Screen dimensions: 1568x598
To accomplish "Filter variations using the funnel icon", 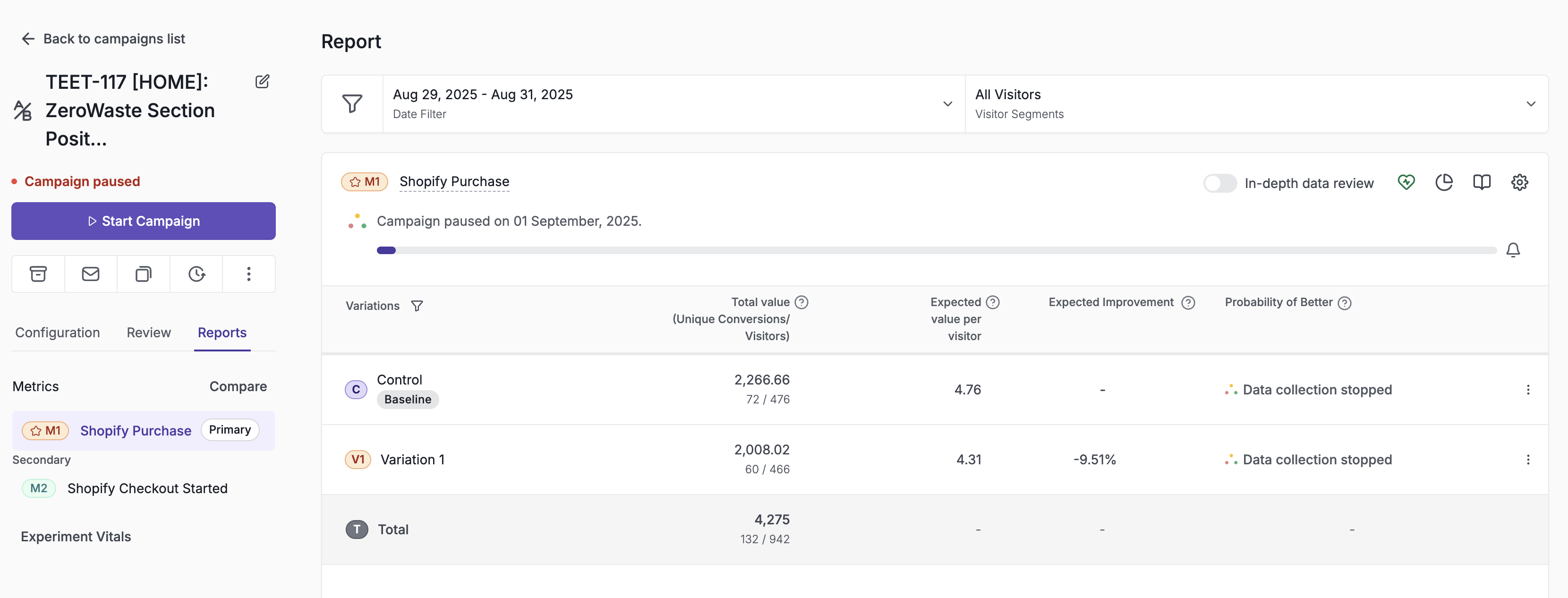I will [417, 306].
